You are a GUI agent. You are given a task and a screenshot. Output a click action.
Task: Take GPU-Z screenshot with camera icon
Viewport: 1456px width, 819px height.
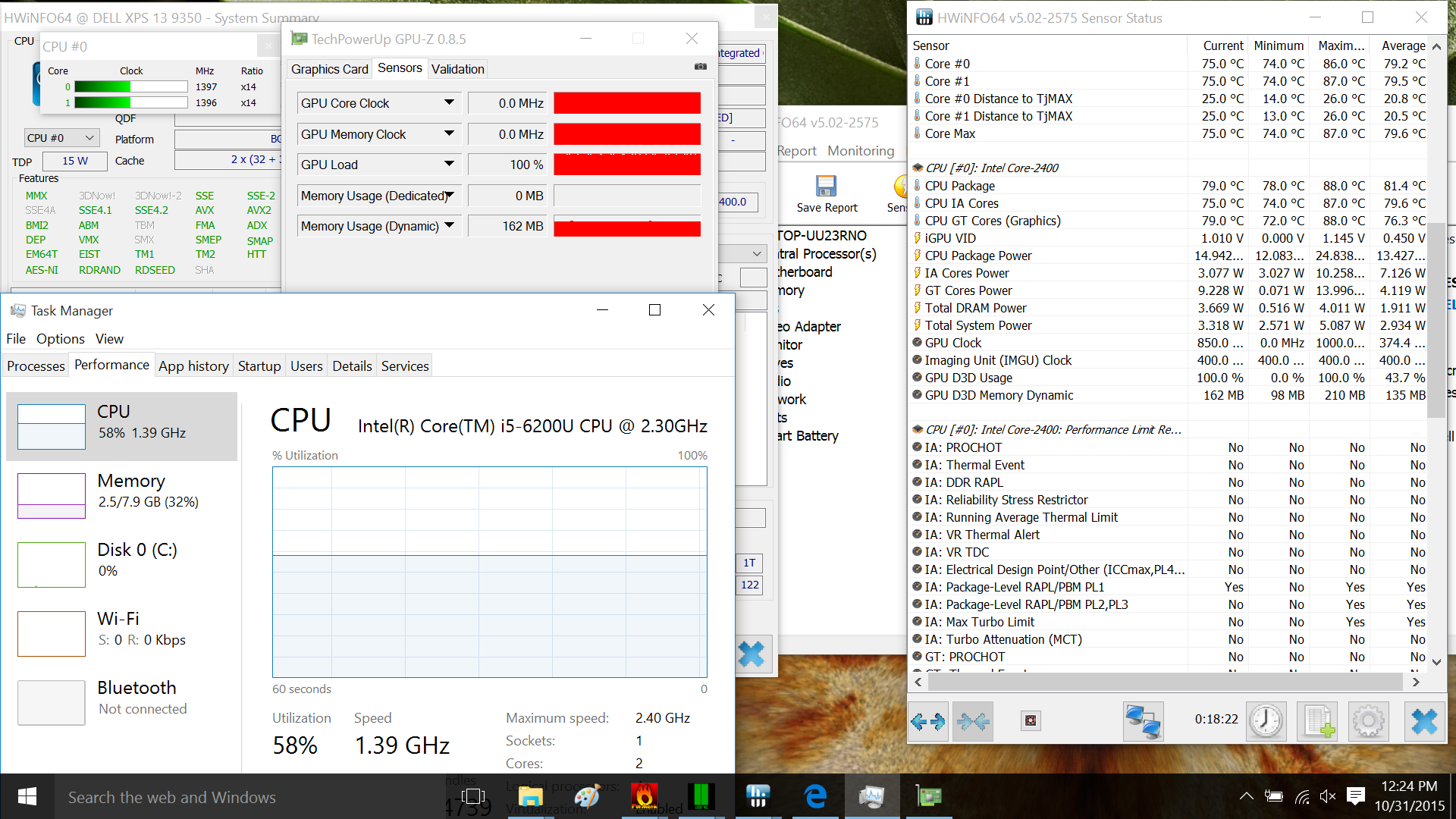click(x=701, y=67)
